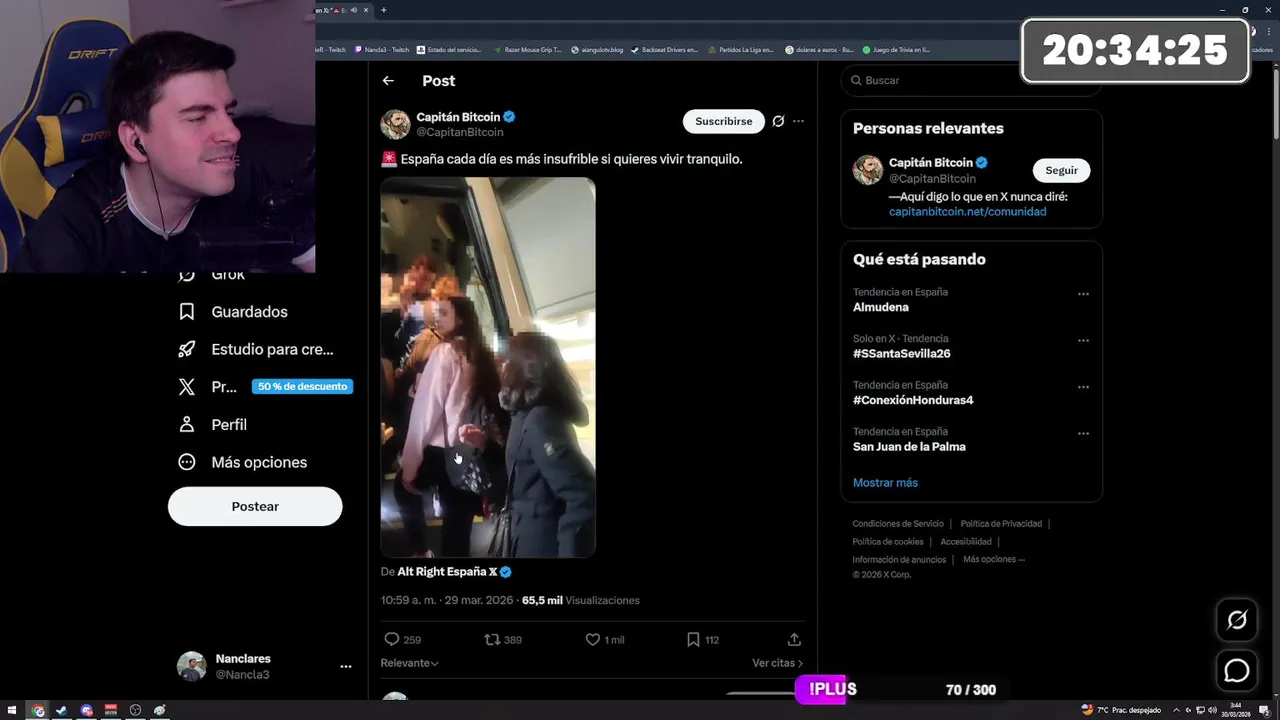Image resolution: width=1280 pixels, height=720 pixels.
Task: Select Más opciones in the sidebar menu
Action: (259, 462)
